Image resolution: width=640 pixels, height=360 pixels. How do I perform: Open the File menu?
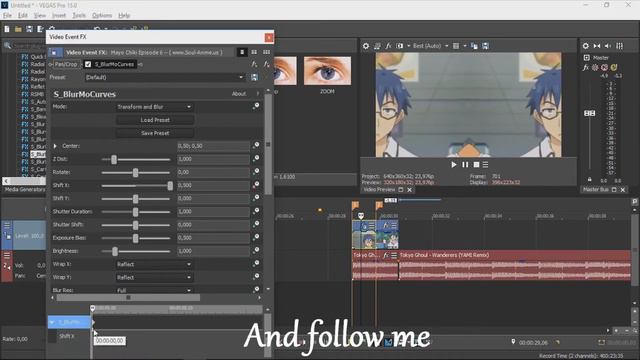(7, 16)
